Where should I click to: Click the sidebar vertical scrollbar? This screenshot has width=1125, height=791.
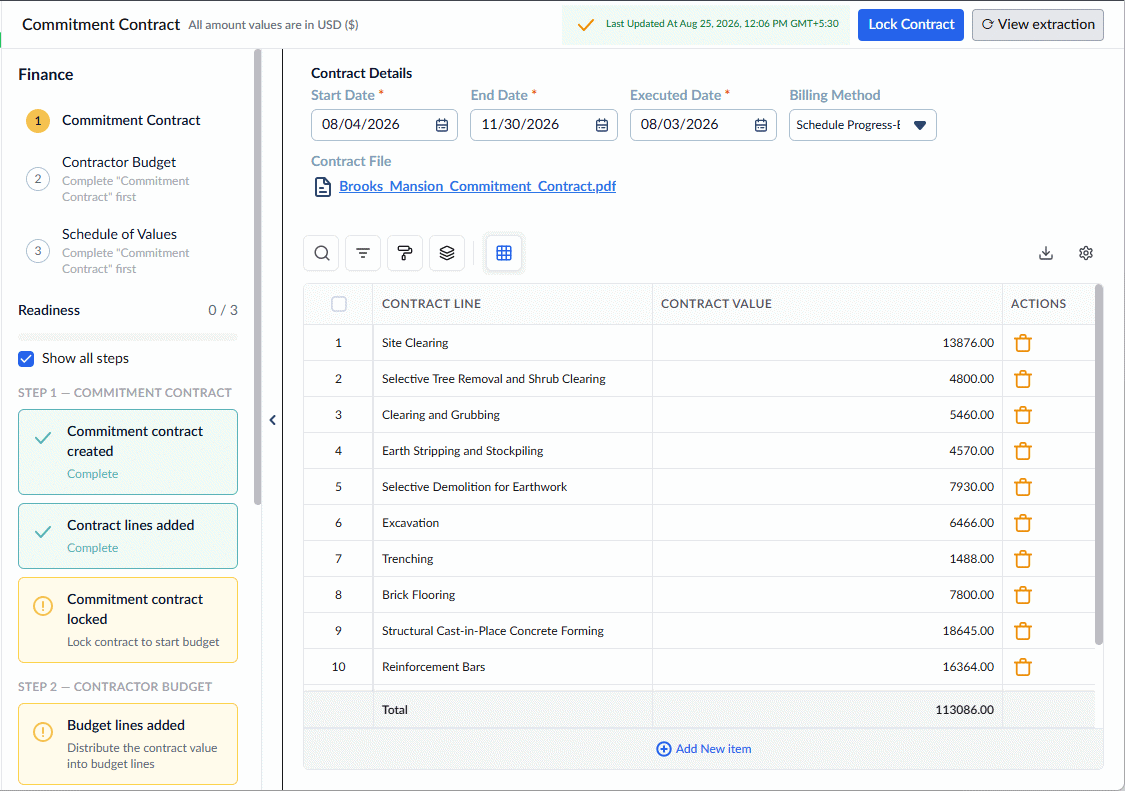click(258, 276)
